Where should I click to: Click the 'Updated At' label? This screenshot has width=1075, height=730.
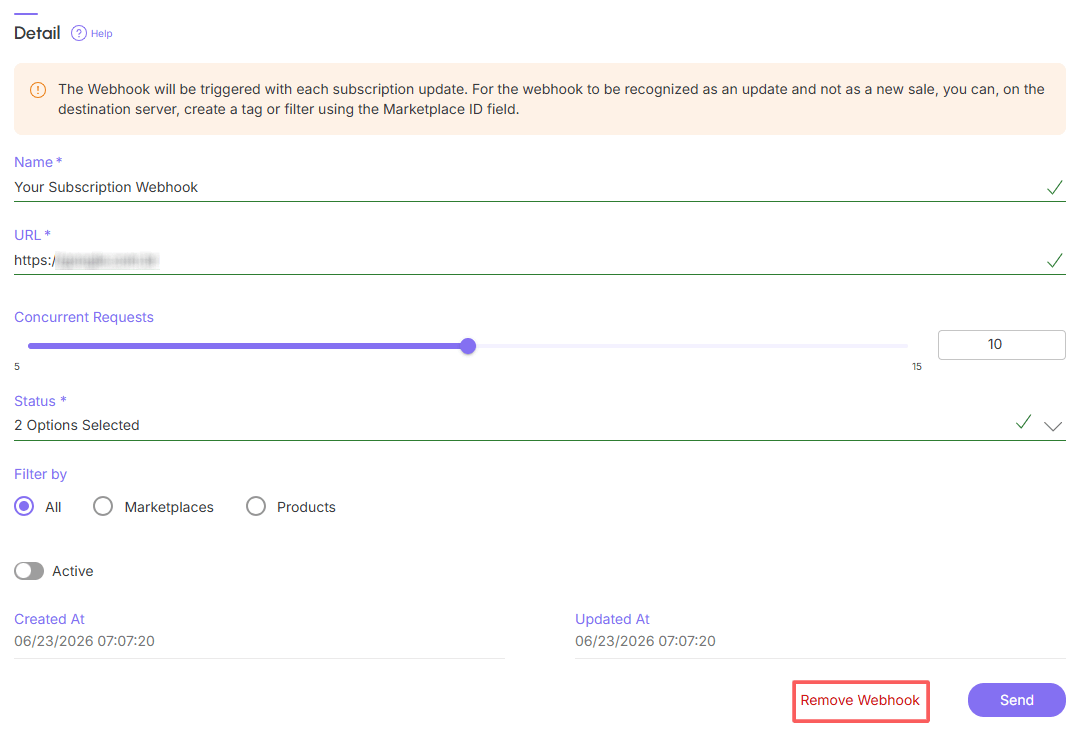(612, 620)
